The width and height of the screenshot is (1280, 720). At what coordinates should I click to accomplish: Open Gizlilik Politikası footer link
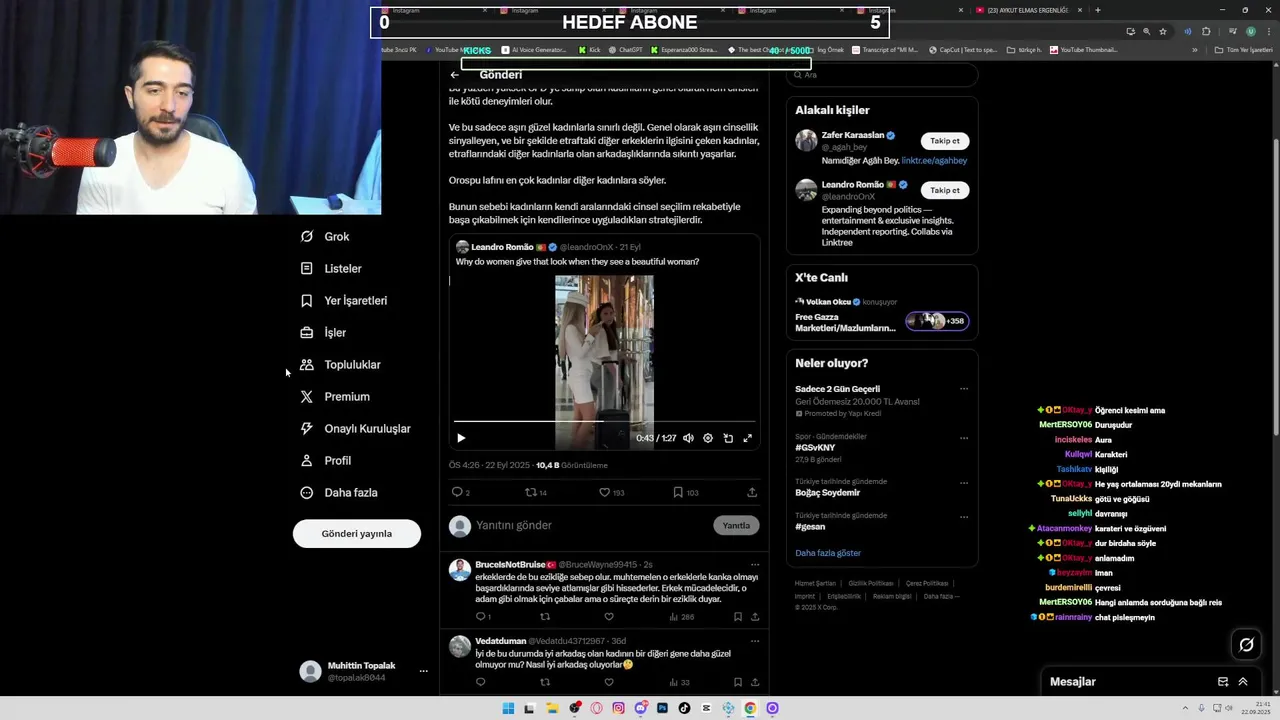coord(871,583)
